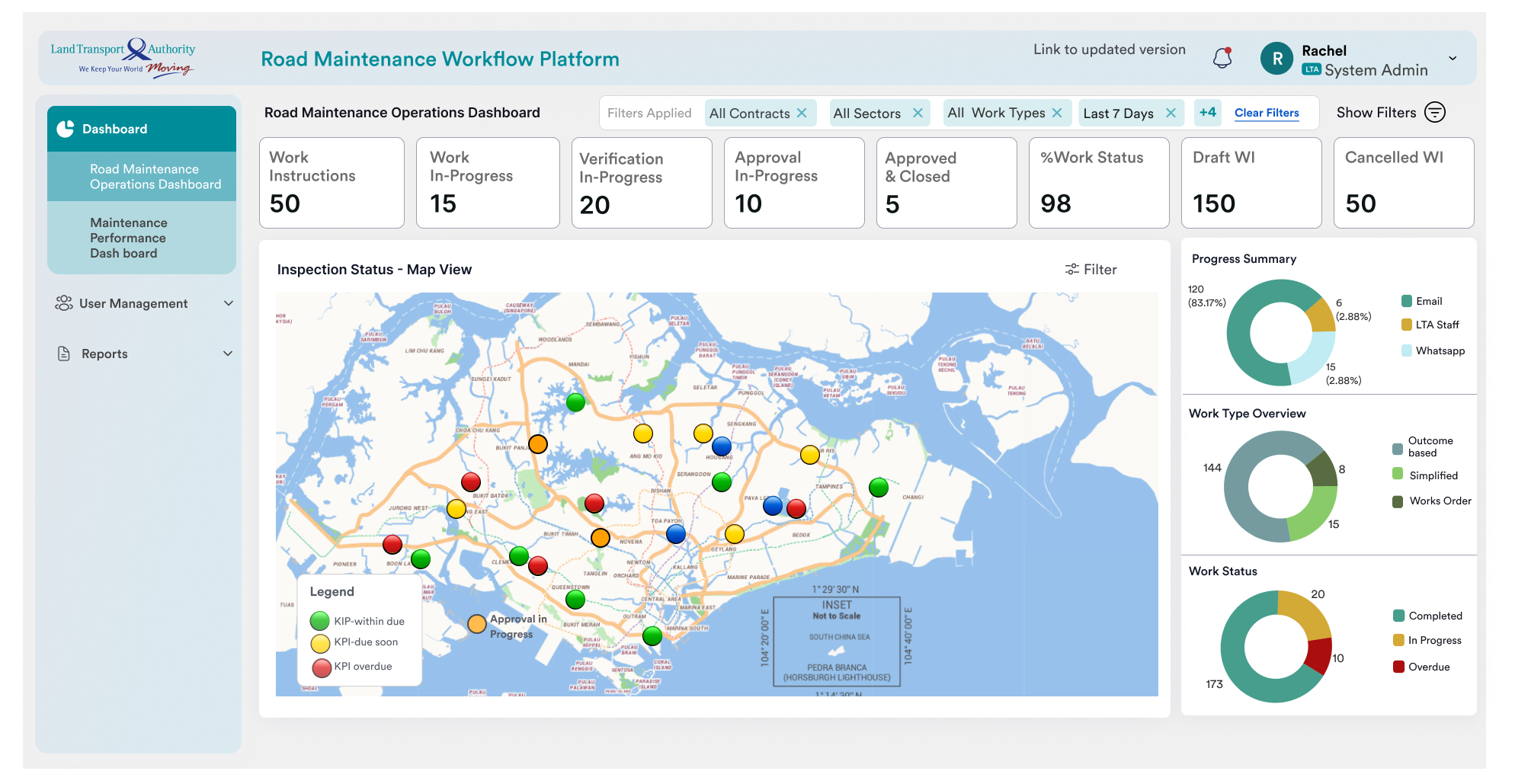Viewport: 1515px width, 784px height.
Task: Select the Cancelled WI 50 card
Action: click(1404, 183)
